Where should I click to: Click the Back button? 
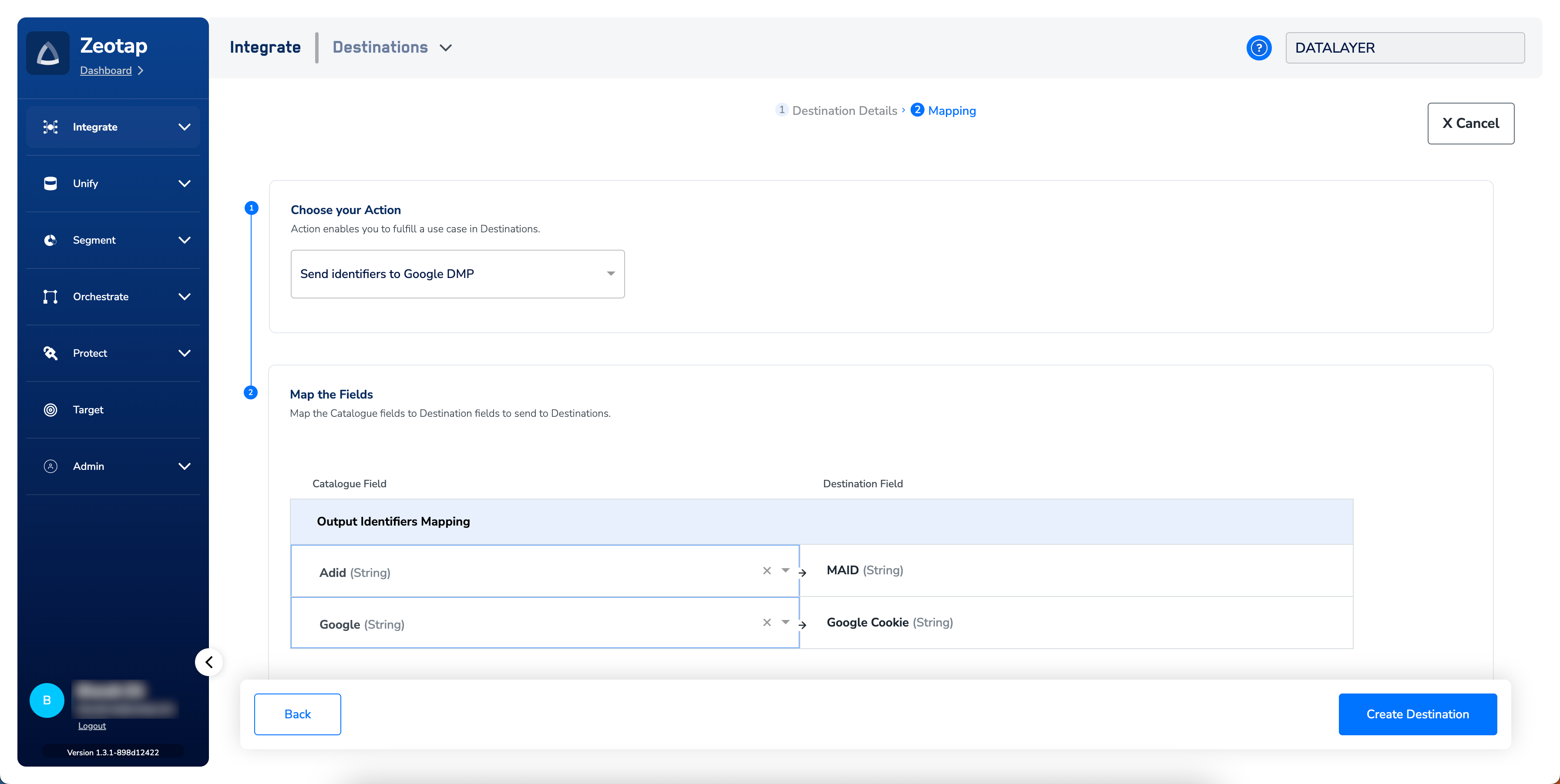pos(297,714)
